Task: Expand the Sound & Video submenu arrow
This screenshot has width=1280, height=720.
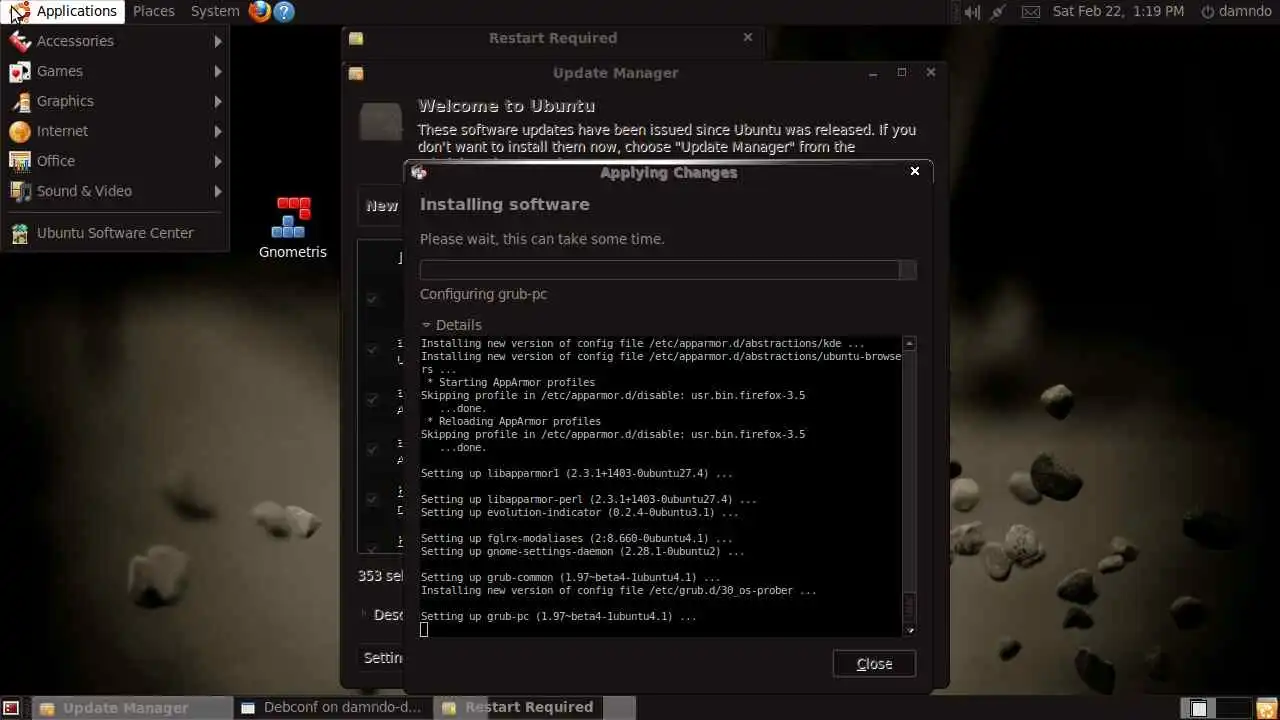Action: pos(217,191)
